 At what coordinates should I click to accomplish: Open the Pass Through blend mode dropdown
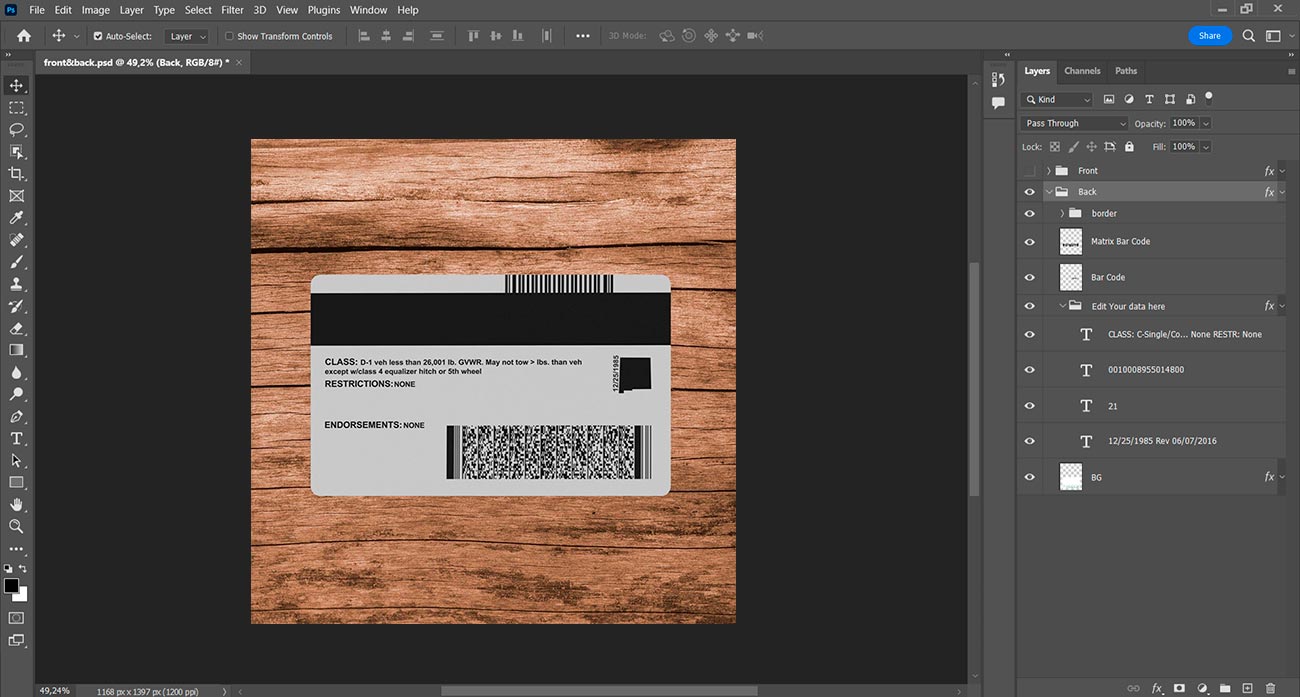[1074, 123]
